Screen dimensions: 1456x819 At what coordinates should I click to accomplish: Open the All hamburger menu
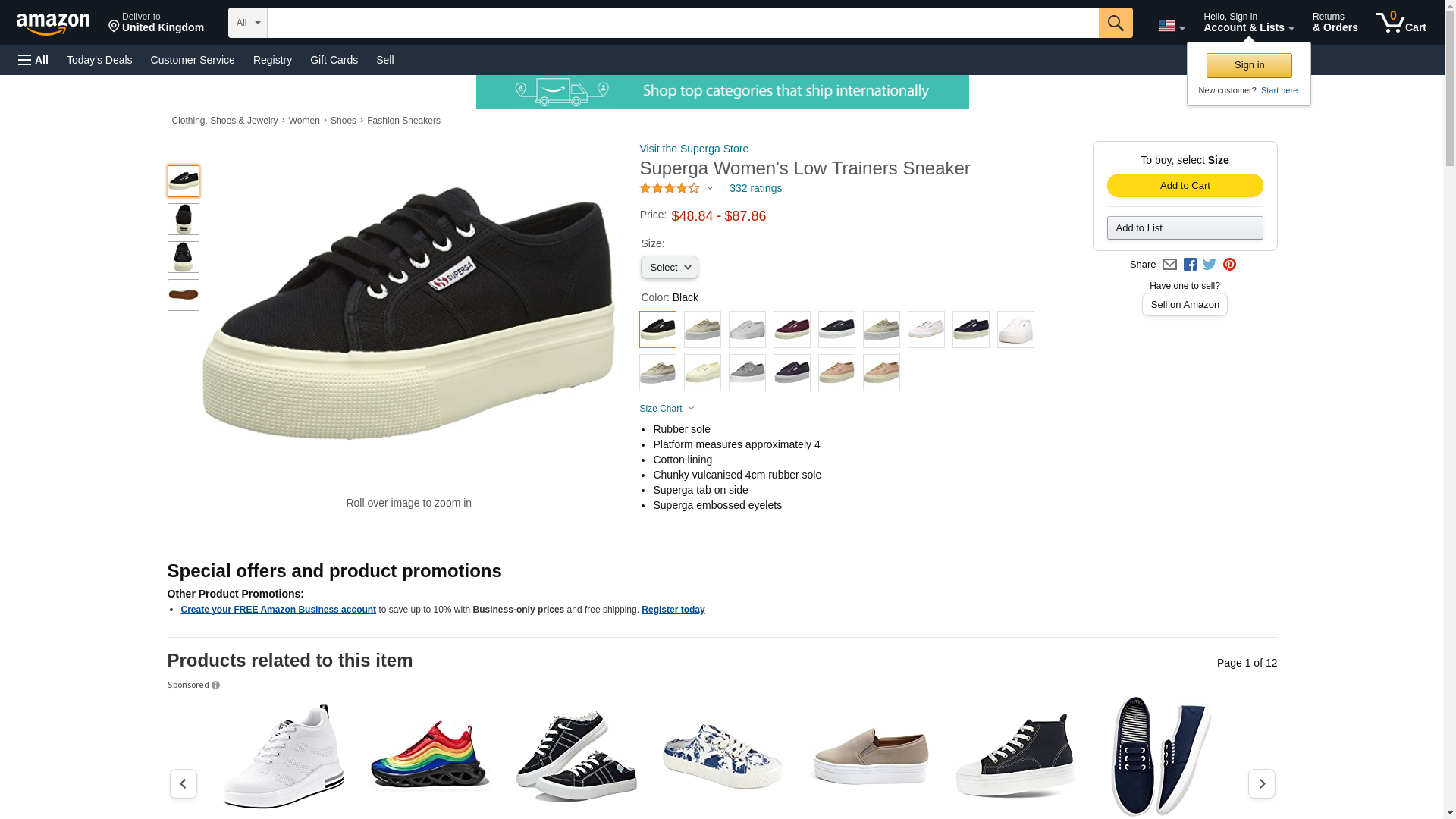pyautogui.click(x=33, y=60)
